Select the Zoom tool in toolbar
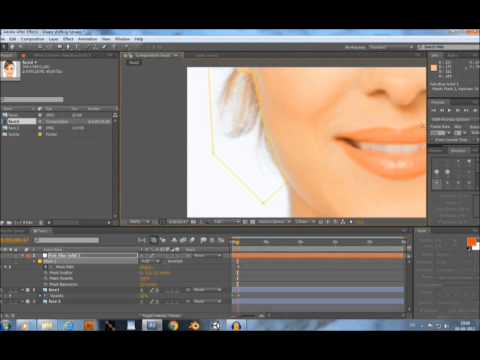Image resolution: width=480 pixels, height=360 pixels. 20,47
